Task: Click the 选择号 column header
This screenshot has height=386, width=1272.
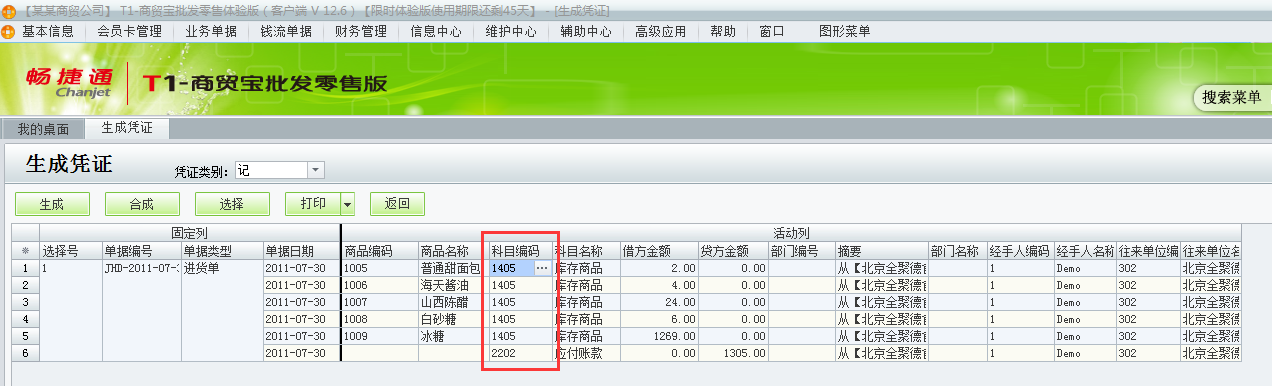Action: (x=71, y=250)
